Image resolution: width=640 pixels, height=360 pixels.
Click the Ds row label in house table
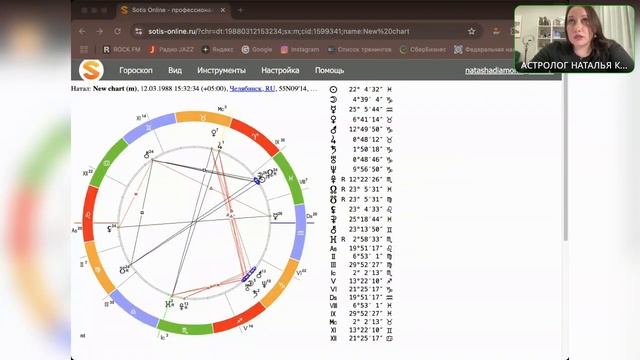point(333,298)
